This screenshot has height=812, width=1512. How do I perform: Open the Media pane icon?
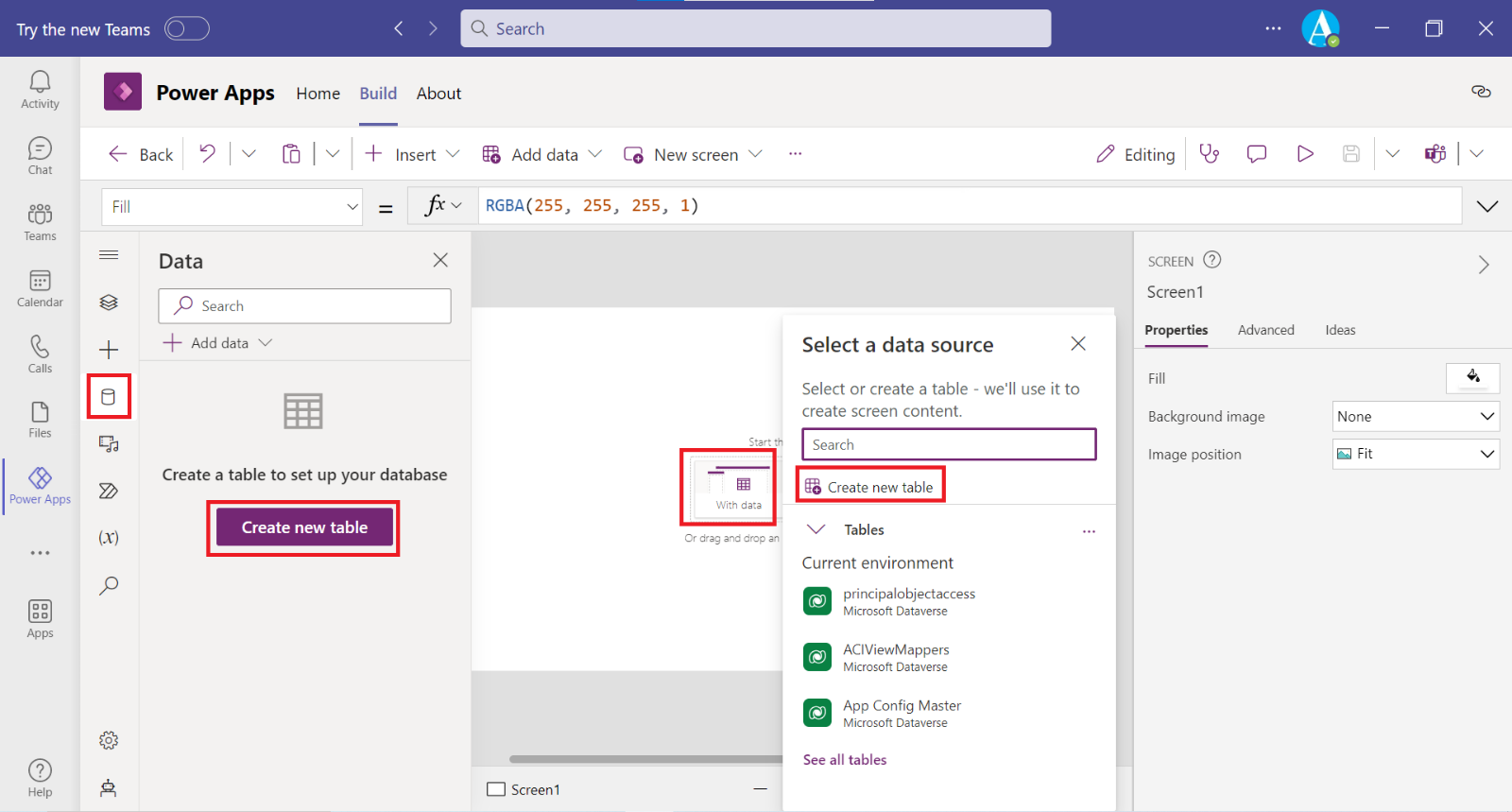109,443
